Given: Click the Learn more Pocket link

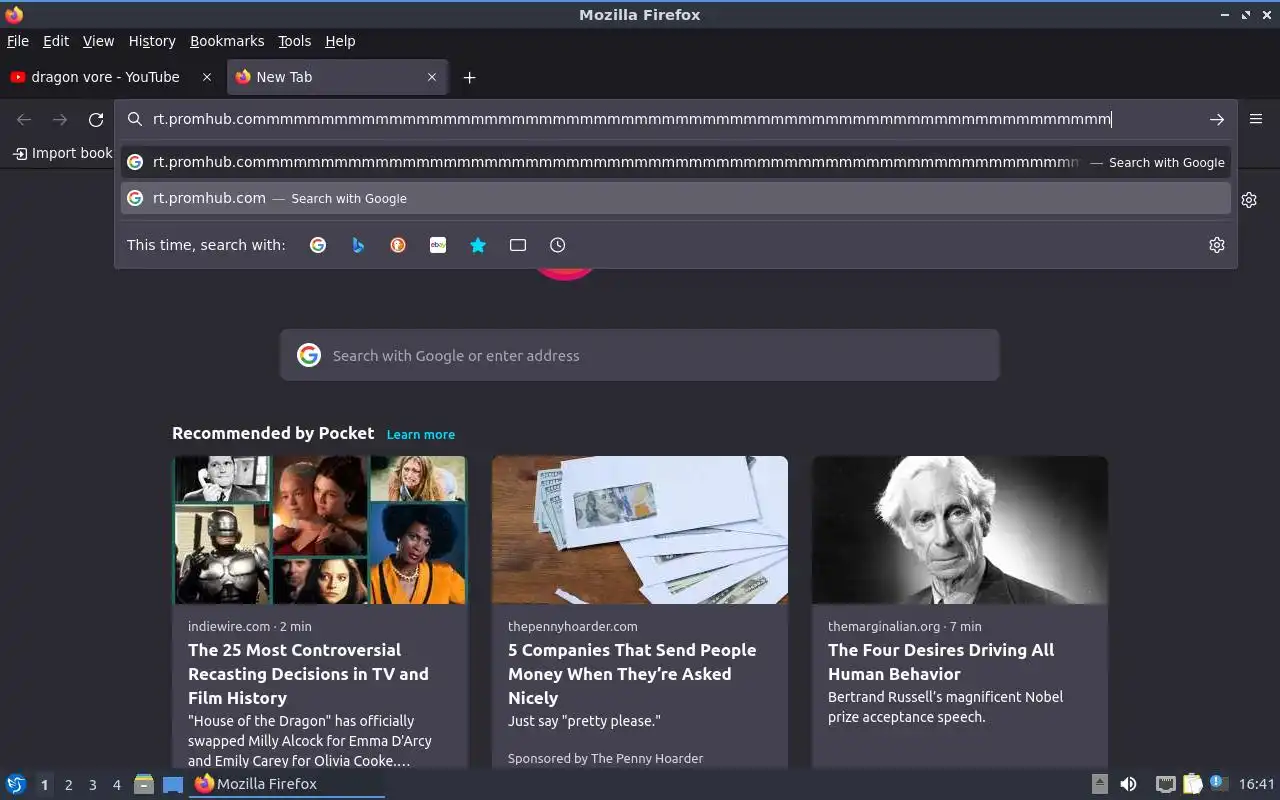Looking at the screenshot, I should [421, 434].
